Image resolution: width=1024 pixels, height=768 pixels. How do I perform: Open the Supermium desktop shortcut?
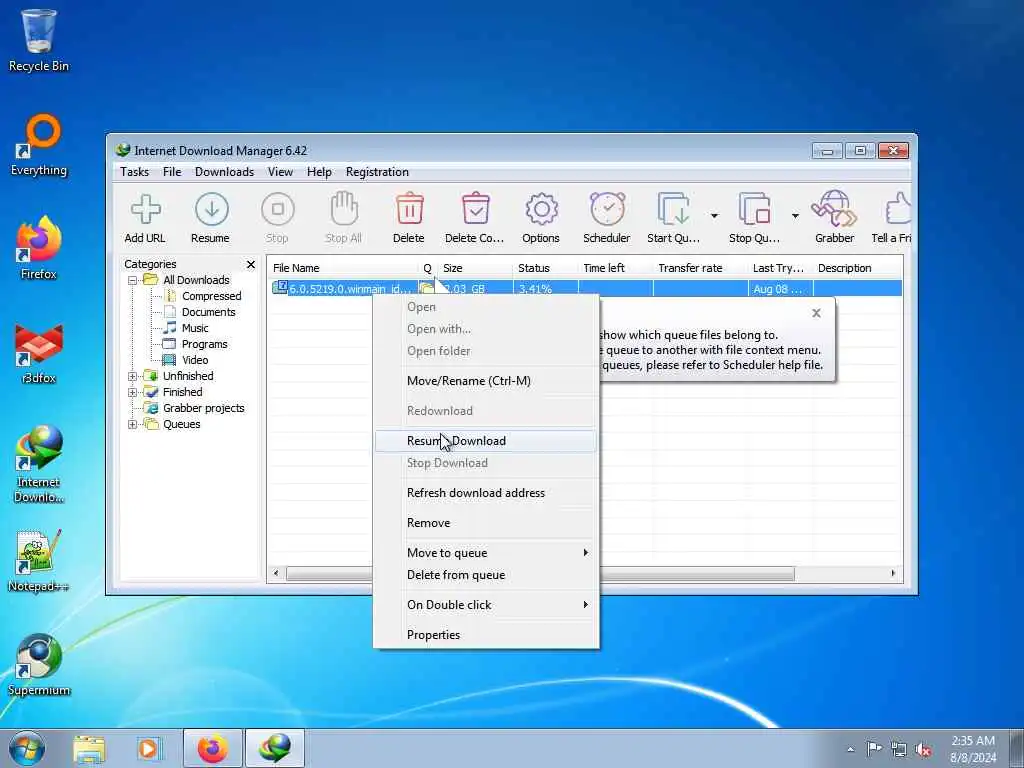(39, 656)
